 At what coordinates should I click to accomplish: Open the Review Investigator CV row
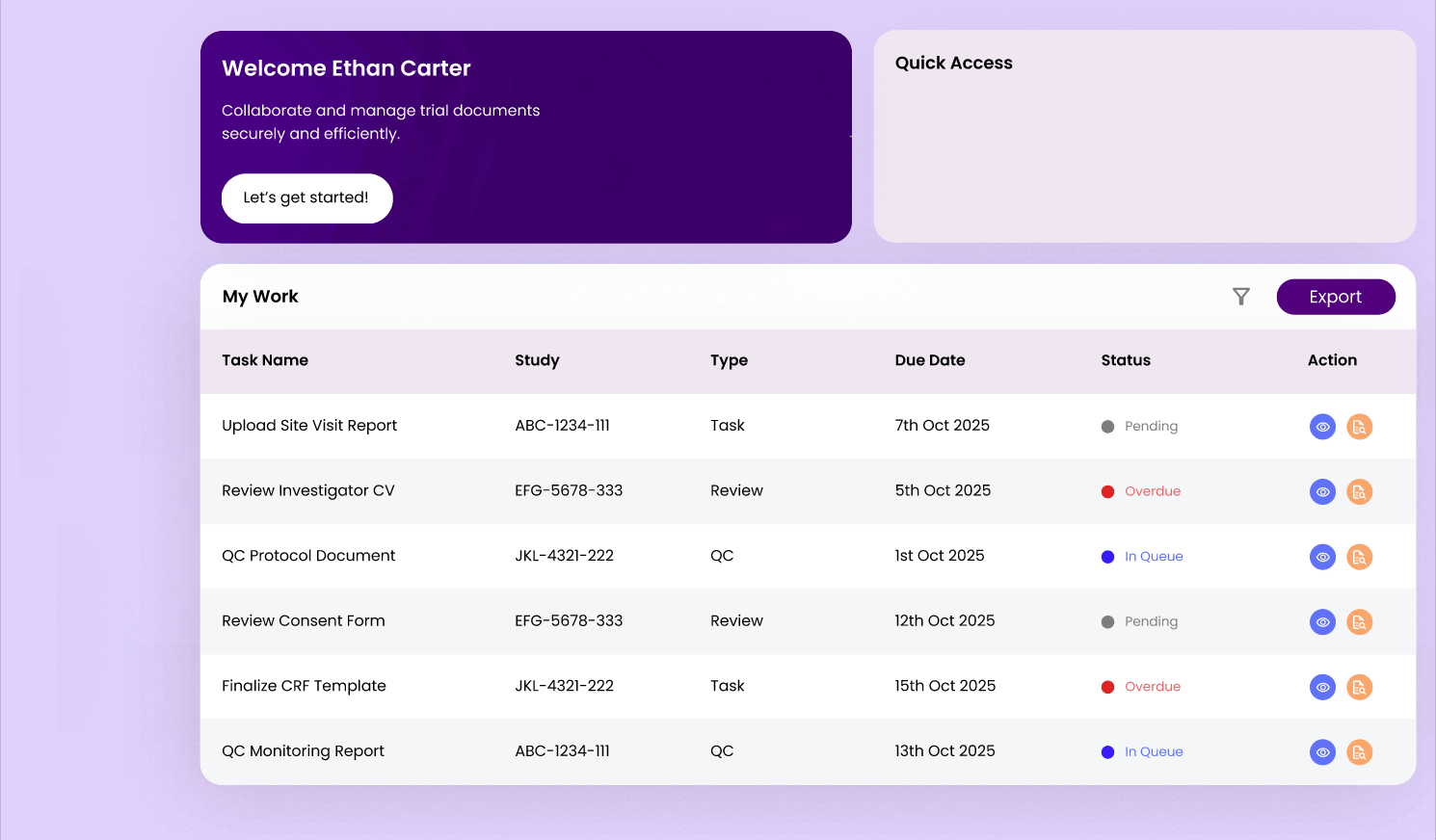click(x=308, y=491)
